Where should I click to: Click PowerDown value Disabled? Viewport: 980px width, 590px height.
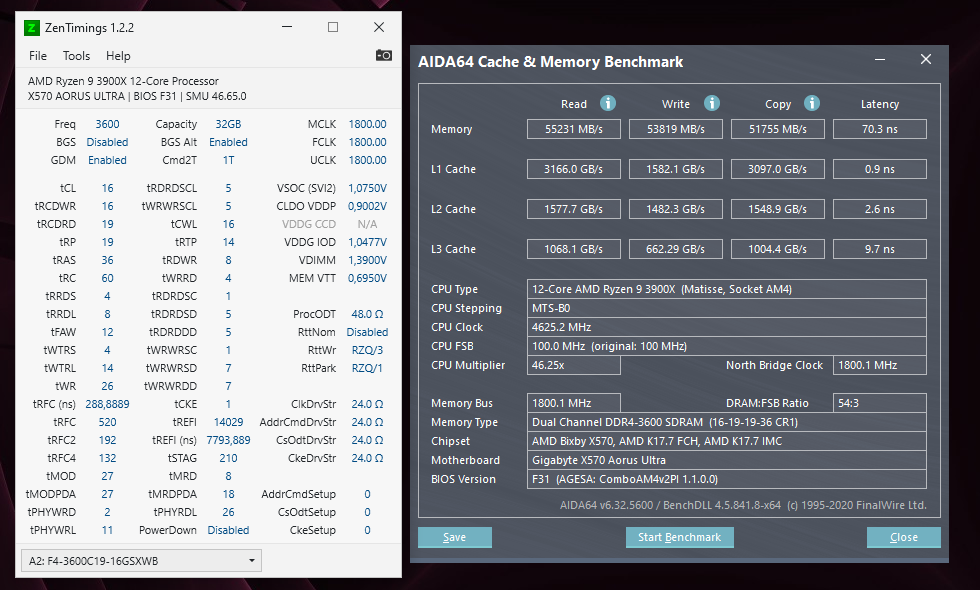pos(228,530)
